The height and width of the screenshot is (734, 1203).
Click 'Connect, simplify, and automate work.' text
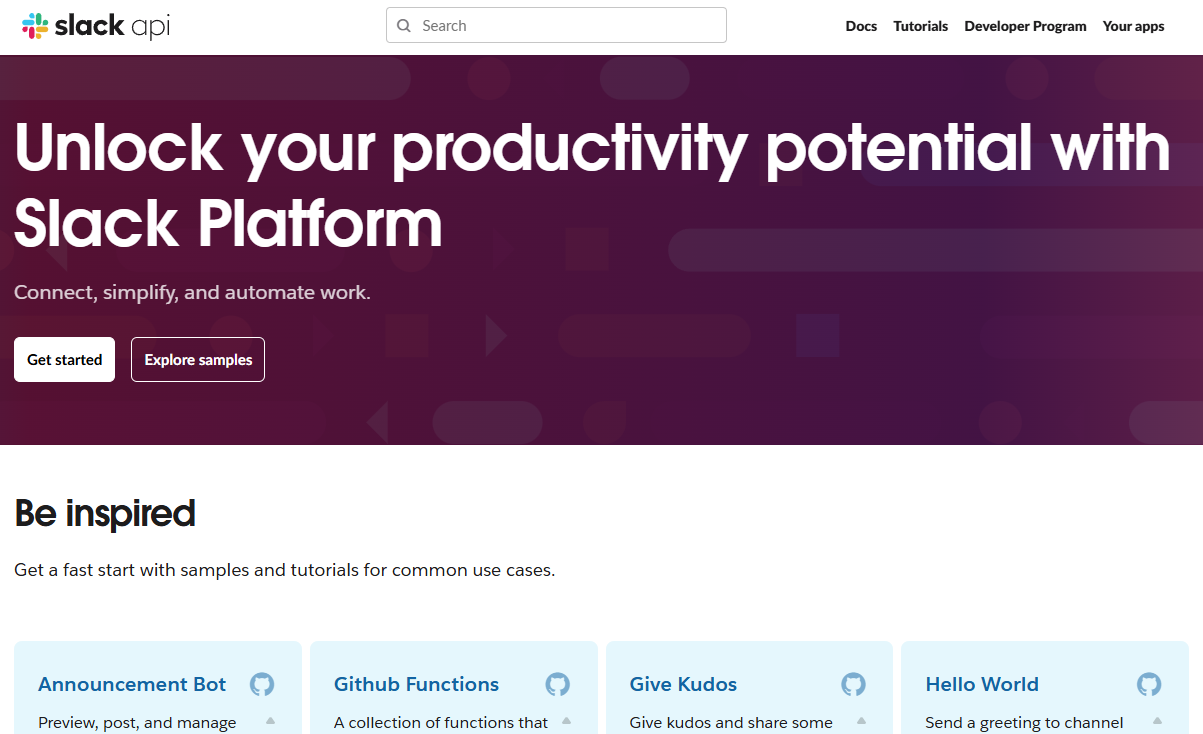(x=192, y=293)
